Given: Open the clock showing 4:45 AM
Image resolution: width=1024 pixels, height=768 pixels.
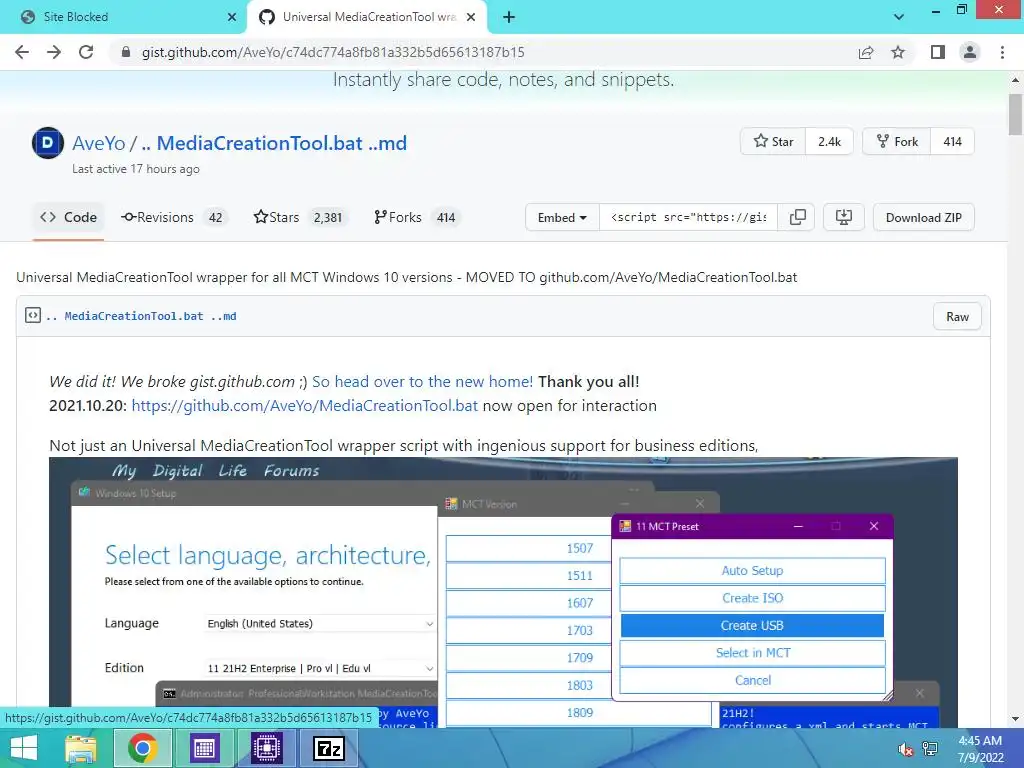Looking at the screenshot, I should point(980,749).
